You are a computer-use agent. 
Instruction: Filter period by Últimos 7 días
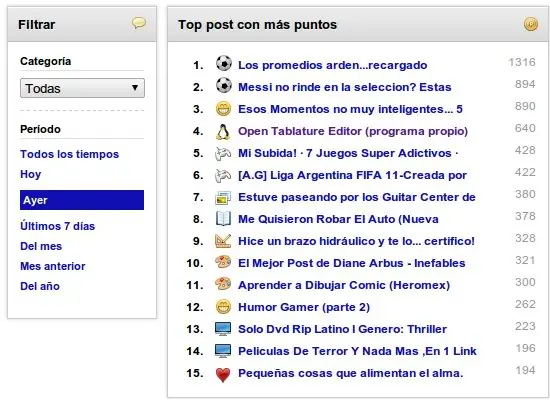pos(58,226)
